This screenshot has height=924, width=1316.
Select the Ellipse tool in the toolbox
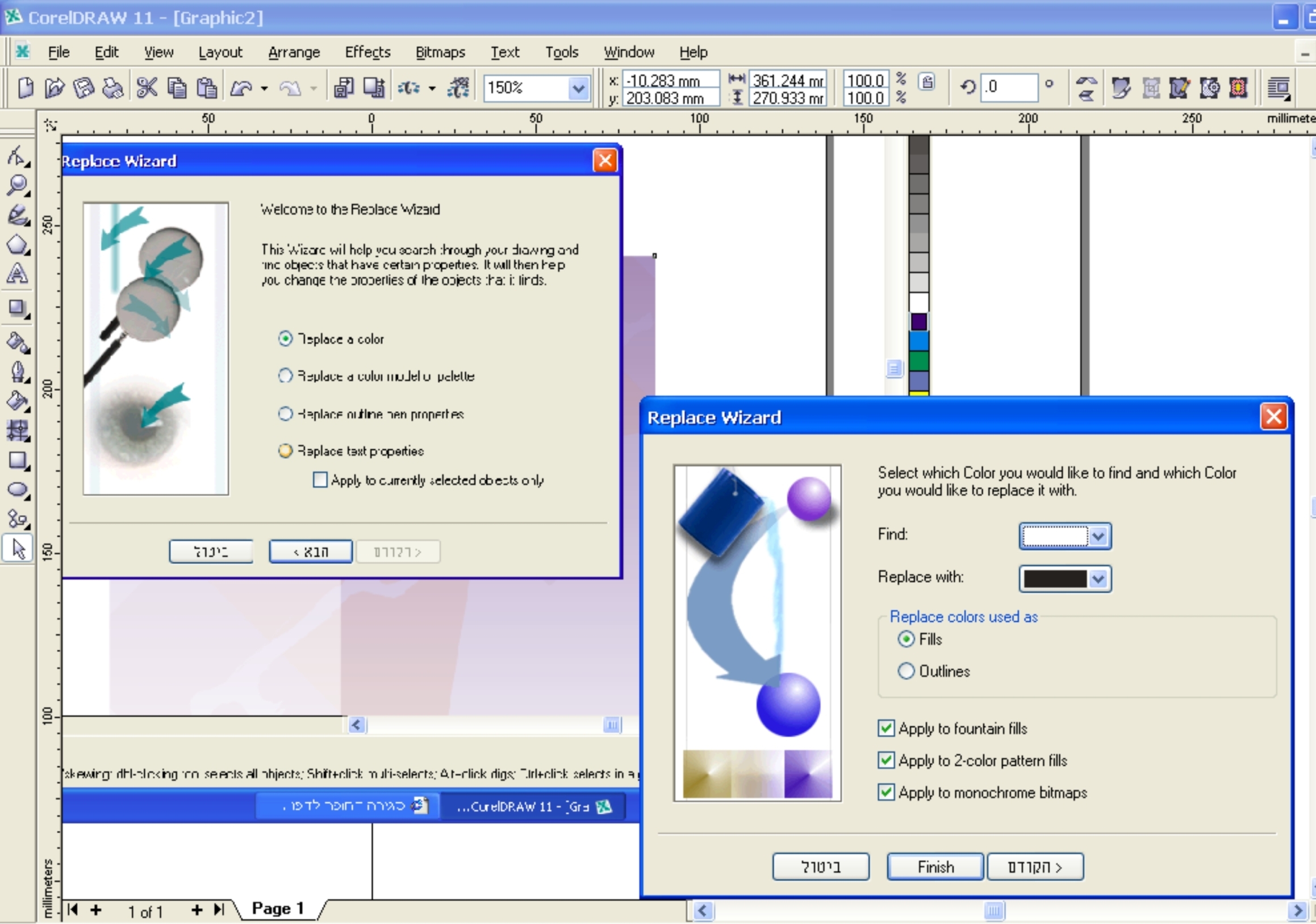[18, 490]
